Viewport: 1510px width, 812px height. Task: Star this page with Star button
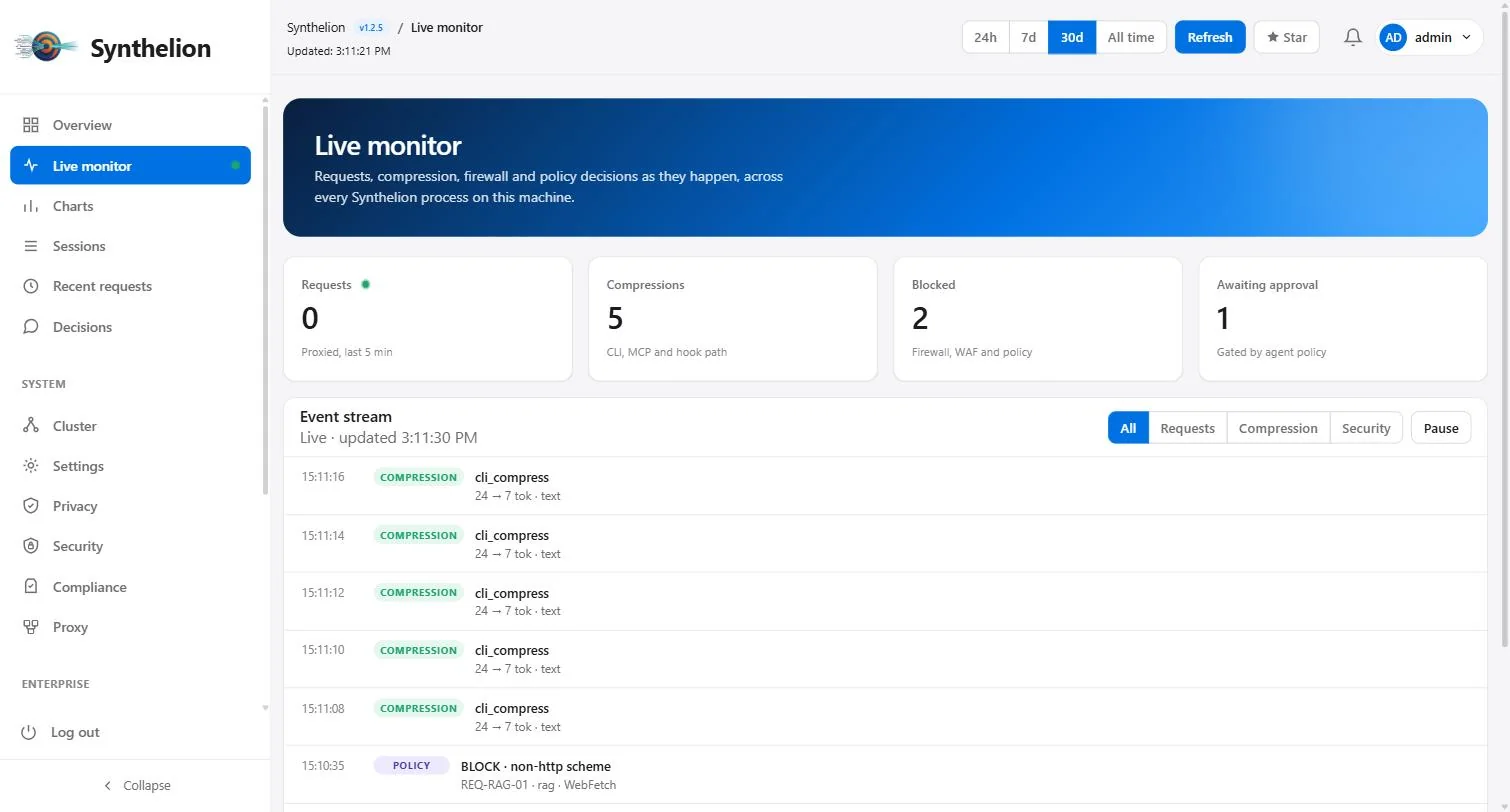pyautogui.click(x=1286, y=37)
